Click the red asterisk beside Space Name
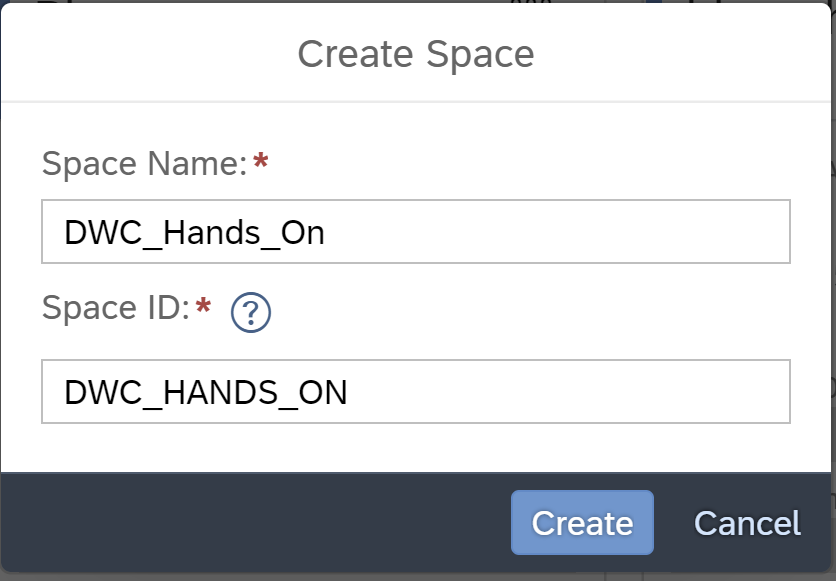836x581 pixels. coord(261,159)
